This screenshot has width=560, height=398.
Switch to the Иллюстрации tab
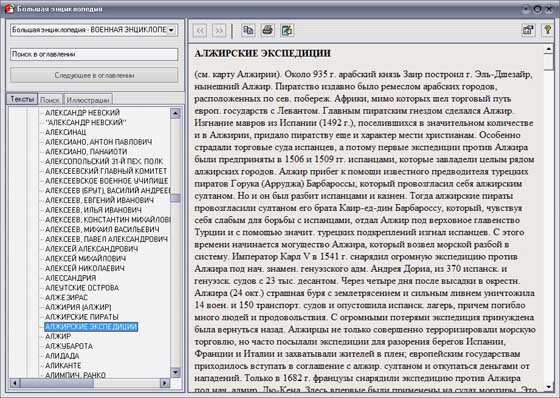pyautogui.click(x=88, y=100)
